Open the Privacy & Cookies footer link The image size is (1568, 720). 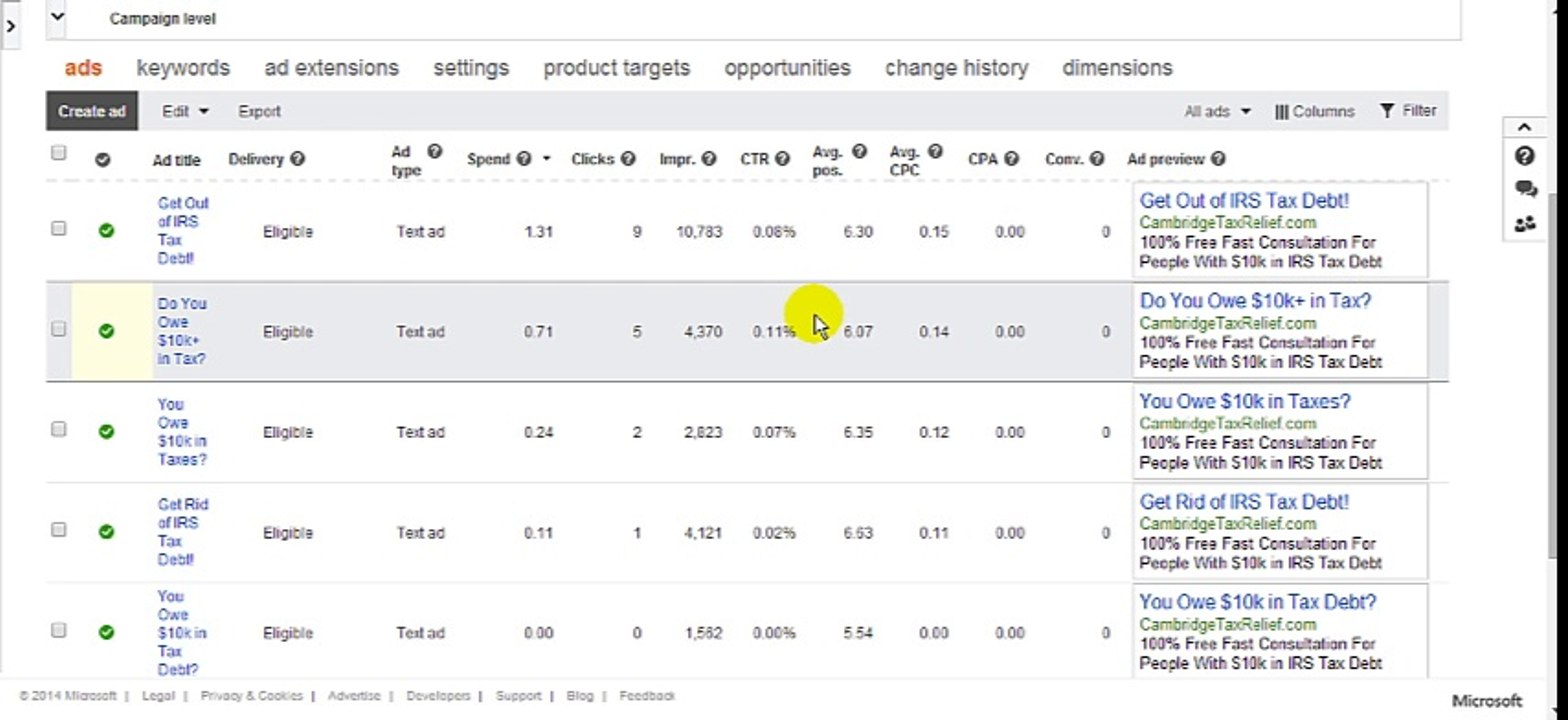click(x=251, y=696)
